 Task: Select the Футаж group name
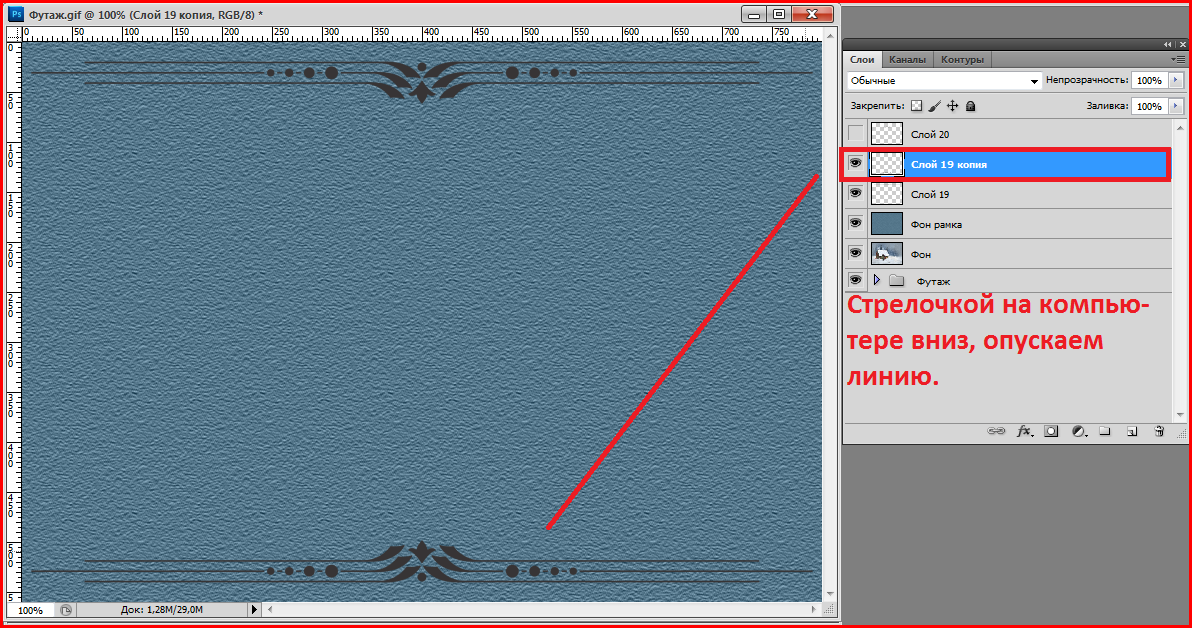point(933,281)
